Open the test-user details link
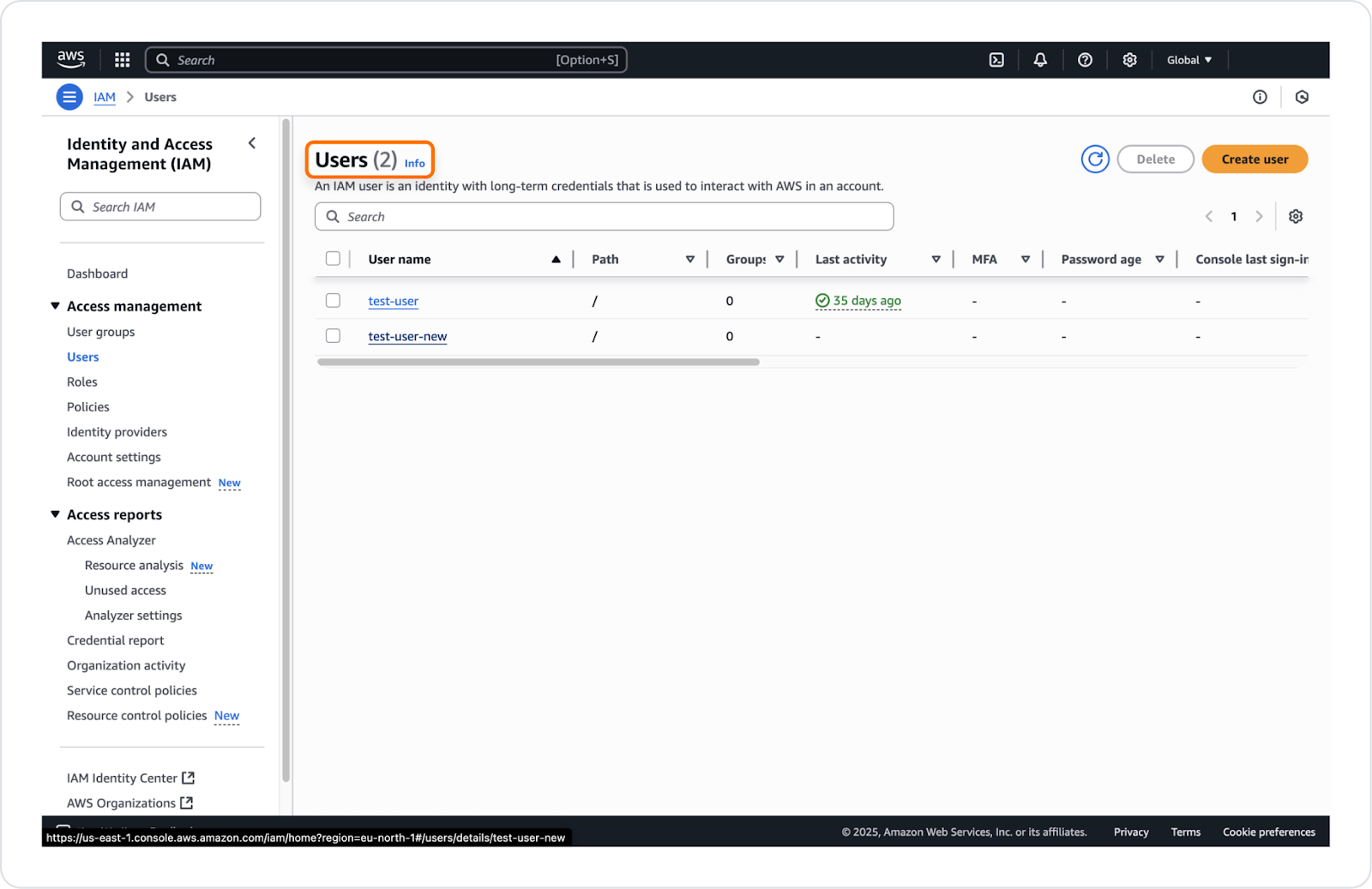 coord(394,301)
